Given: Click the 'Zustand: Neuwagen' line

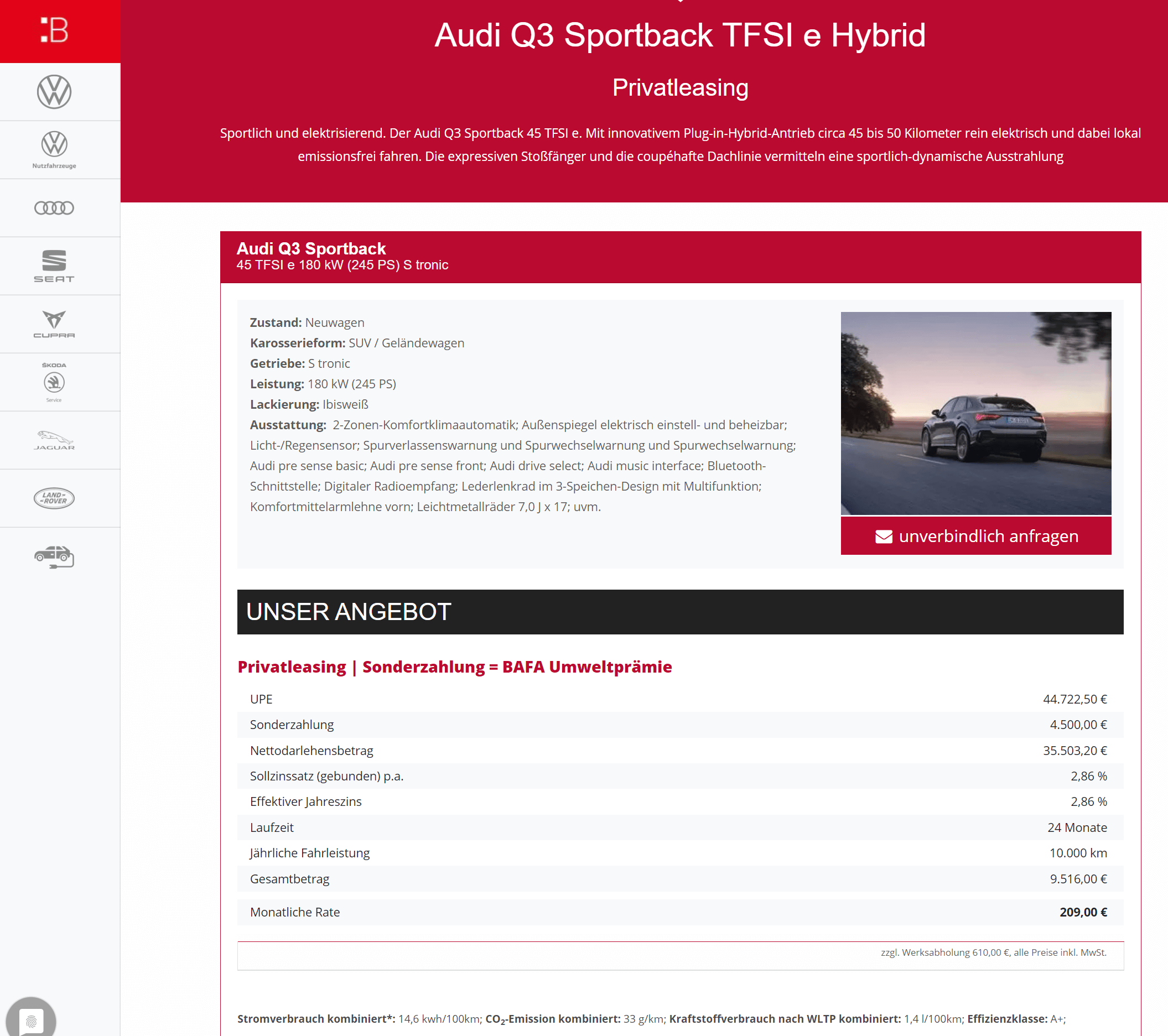Looking at the screenshot, I should tap(307, 322).
